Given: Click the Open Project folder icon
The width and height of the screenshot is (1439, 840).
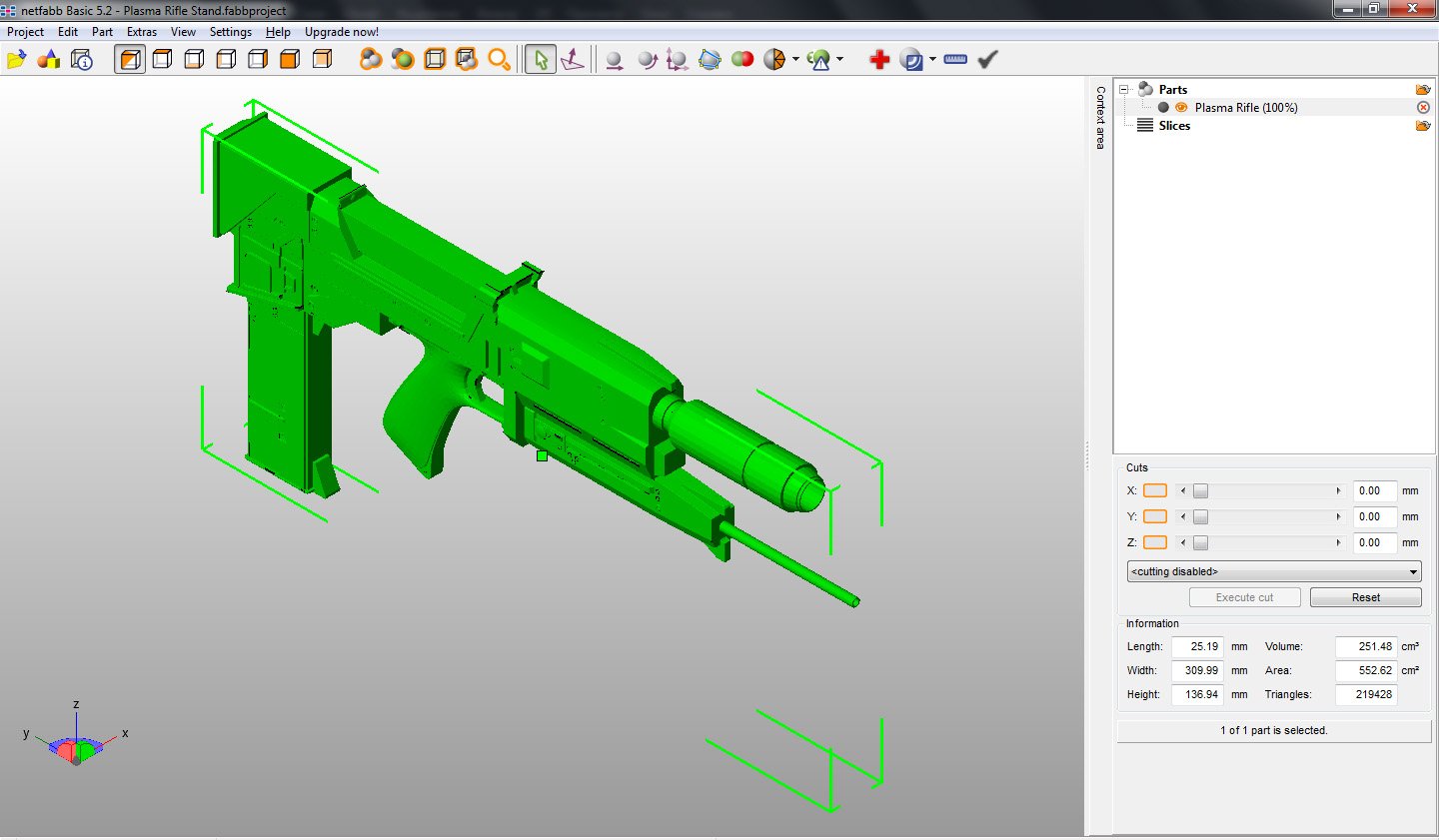Looking at the screenshot, I should click(17, 60).
